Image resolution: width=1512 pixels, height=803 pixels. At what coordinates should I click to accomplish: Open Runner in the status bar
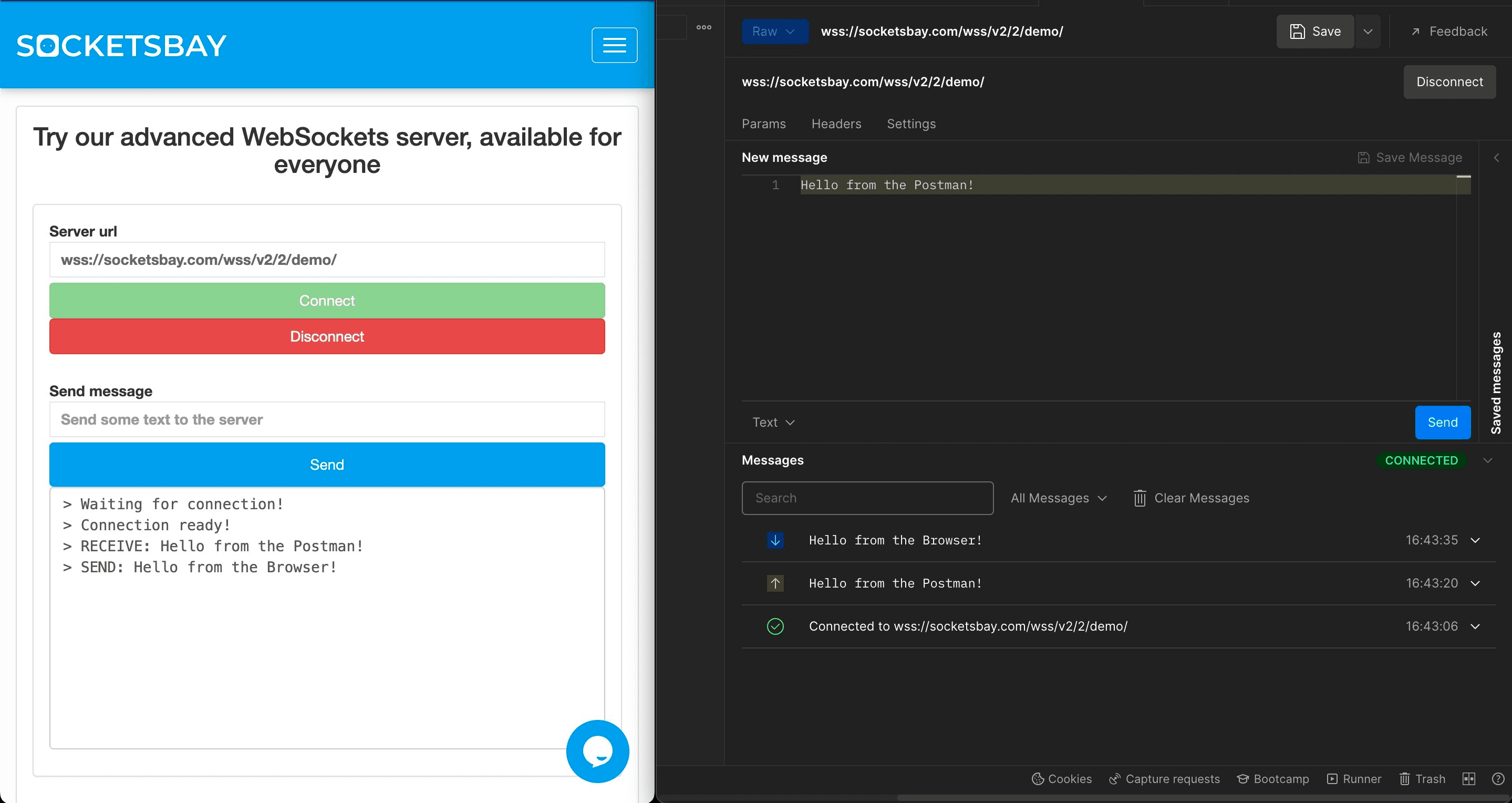coord(1353,778)
